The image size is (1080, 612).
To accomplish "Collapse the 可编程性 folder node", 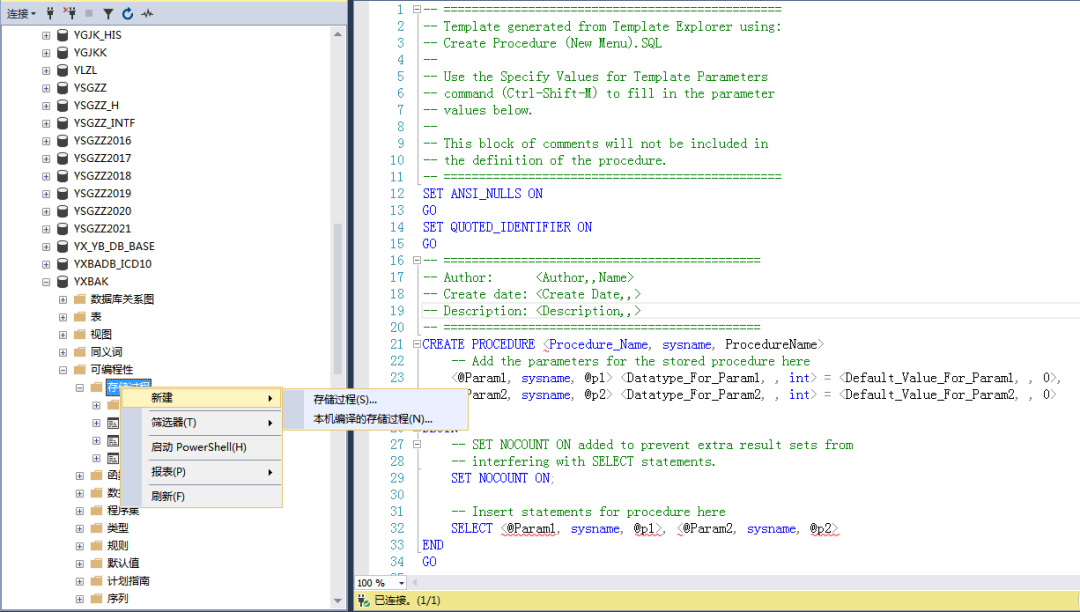I will pyautogui.click(x=62, y=370).
